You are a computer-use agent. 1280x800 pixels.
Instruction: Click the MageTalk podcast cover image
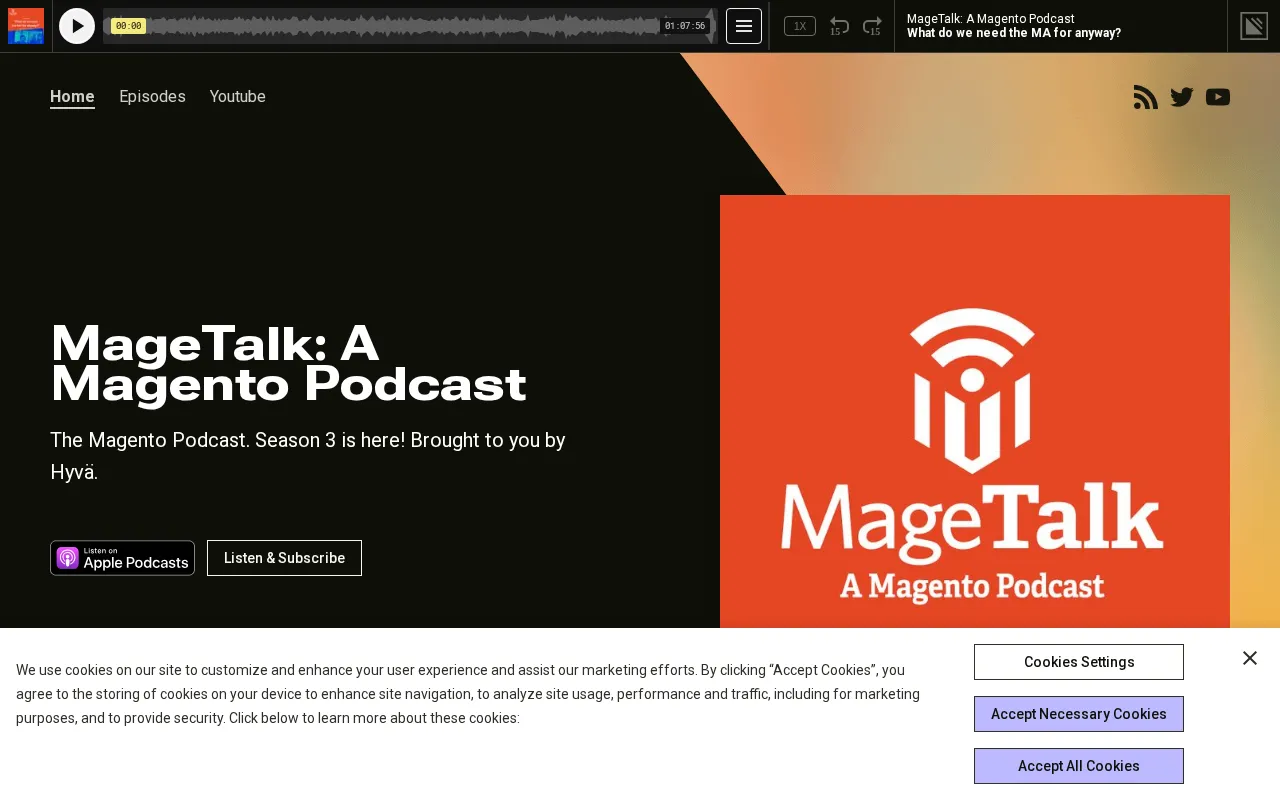click(975, 412)
